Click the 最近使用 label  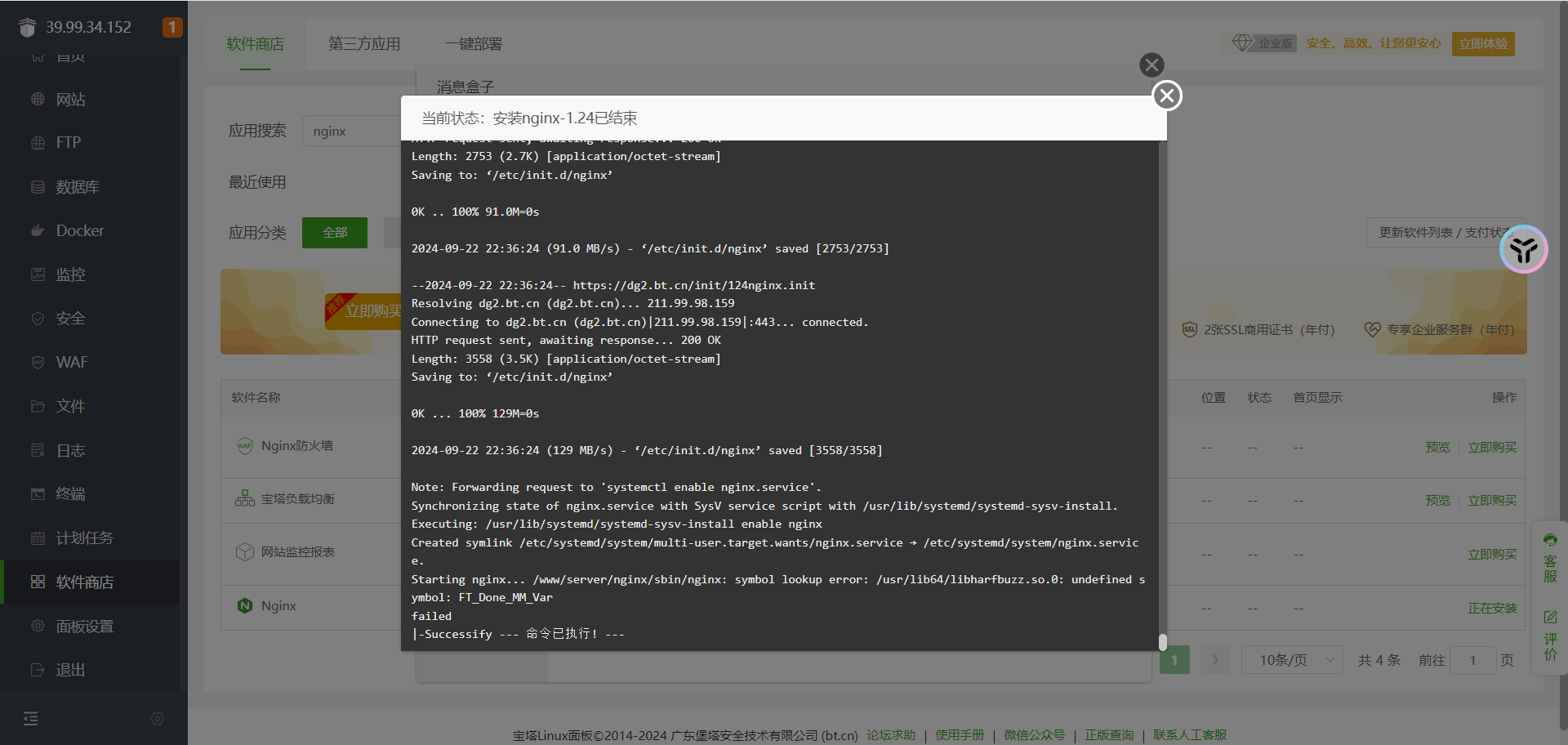tap(257, 182)
